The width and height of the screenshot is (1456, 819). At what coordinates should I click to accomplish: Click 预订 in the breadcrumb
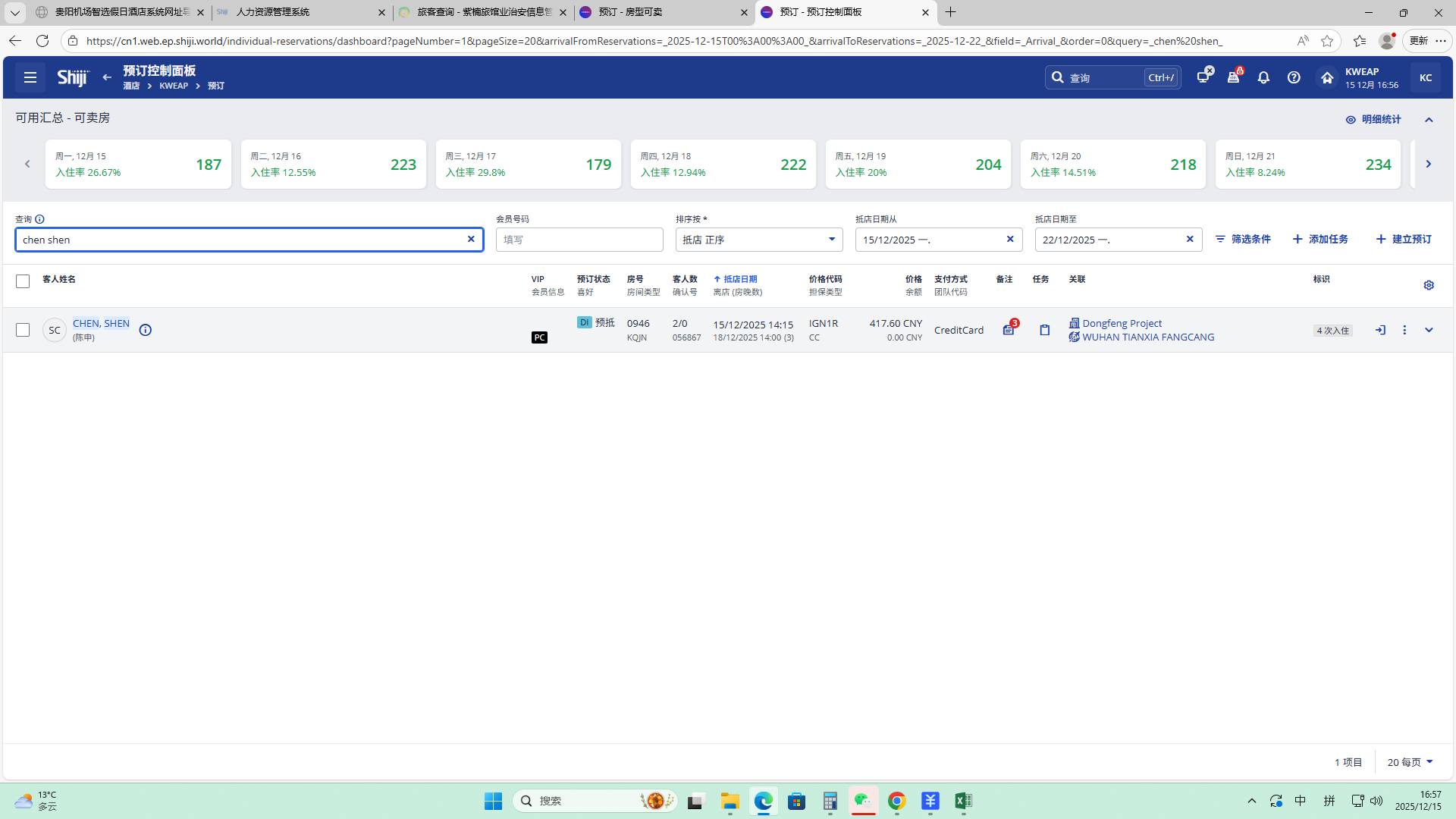(216, 86)
